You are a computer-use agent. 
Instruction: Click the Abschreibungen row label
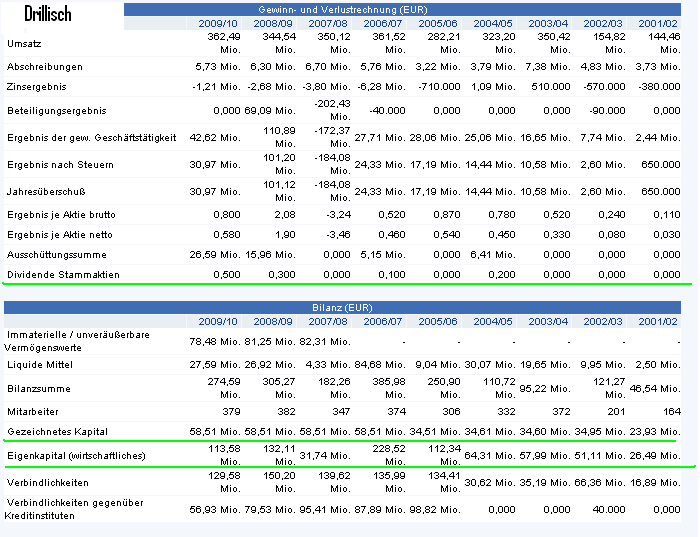tap(45, 67)
